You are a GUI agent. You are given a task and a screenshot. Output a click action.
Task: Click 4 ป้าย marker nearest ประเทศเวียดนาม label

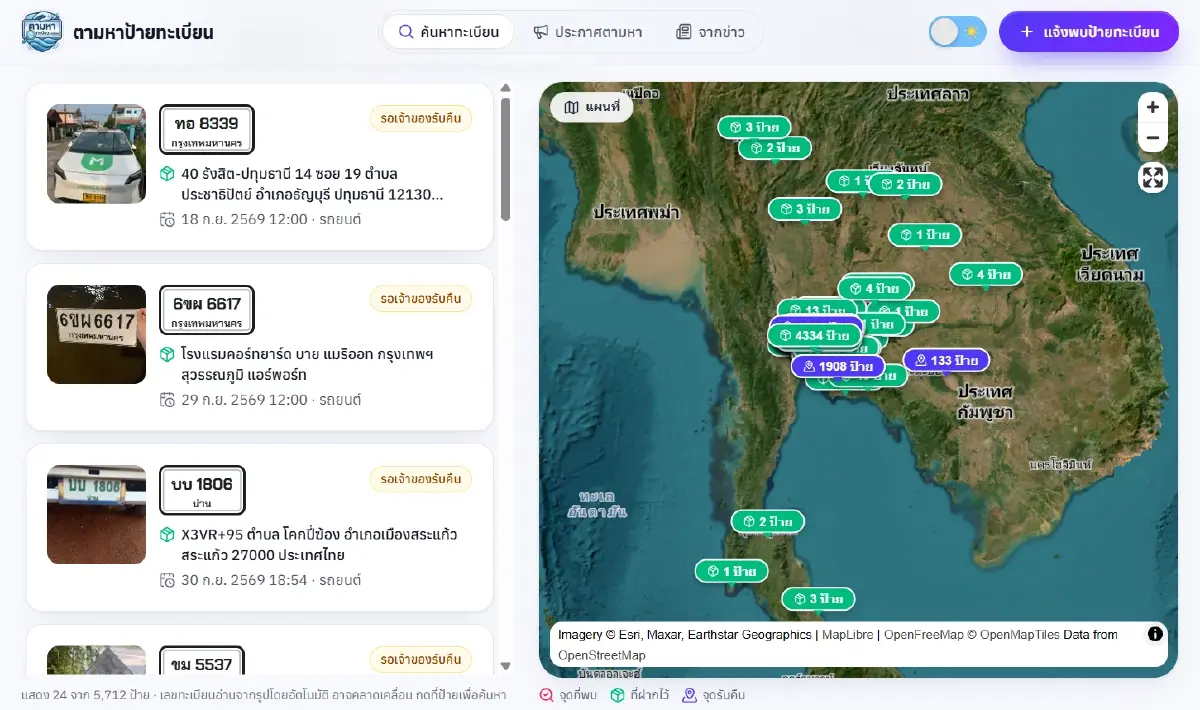985,274
